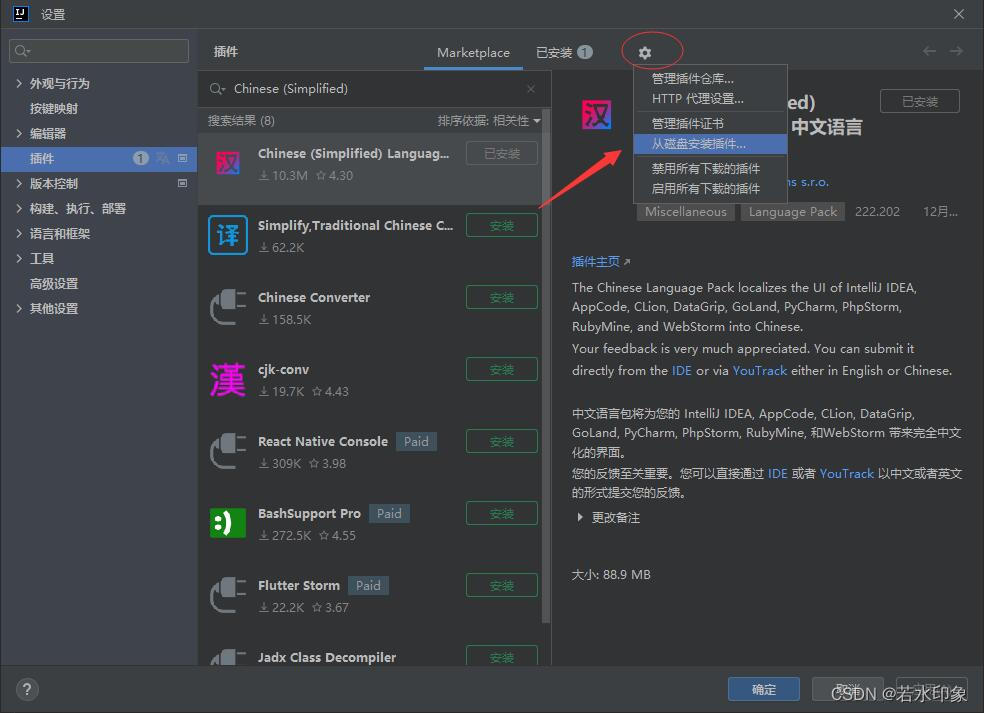Open the 排序依据: 相关性 sort dropdown
The width and height of the screenshot is (984, 713).
(489, 121)
